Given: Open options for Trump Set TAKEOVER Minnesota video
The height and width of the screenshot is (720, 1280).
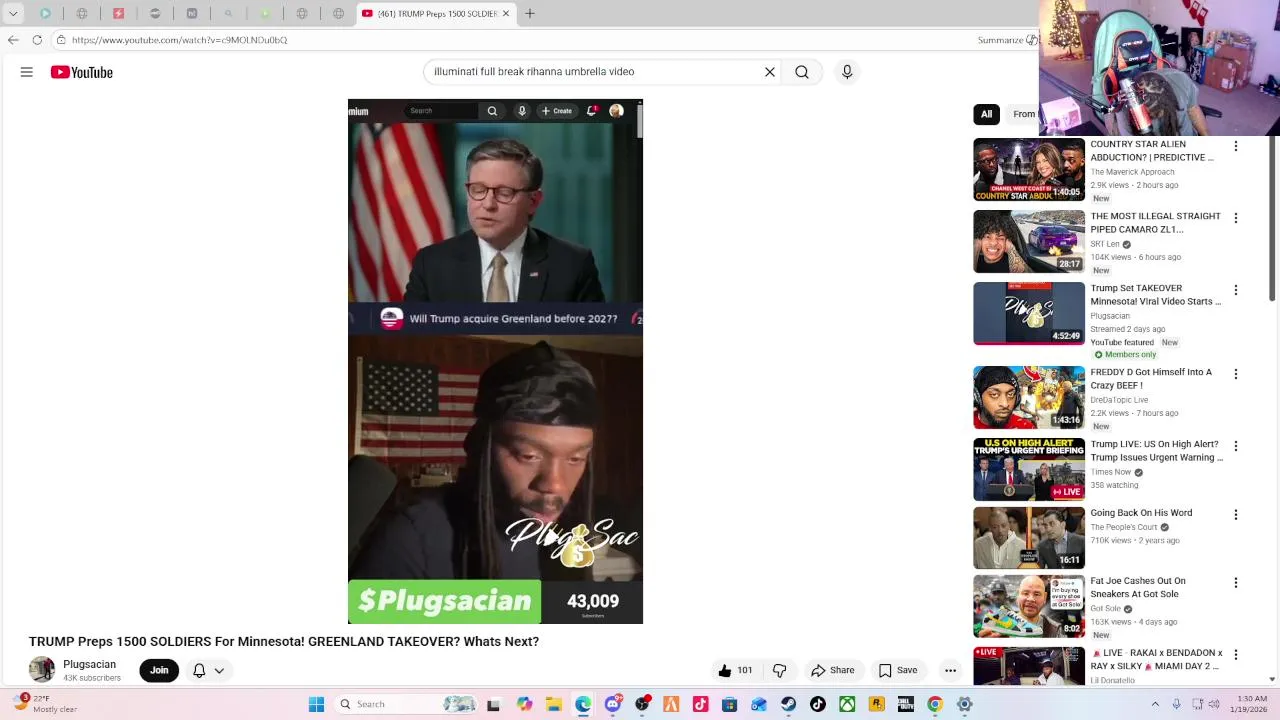Looking at the screenshot, I should [x=1236, y=290].
